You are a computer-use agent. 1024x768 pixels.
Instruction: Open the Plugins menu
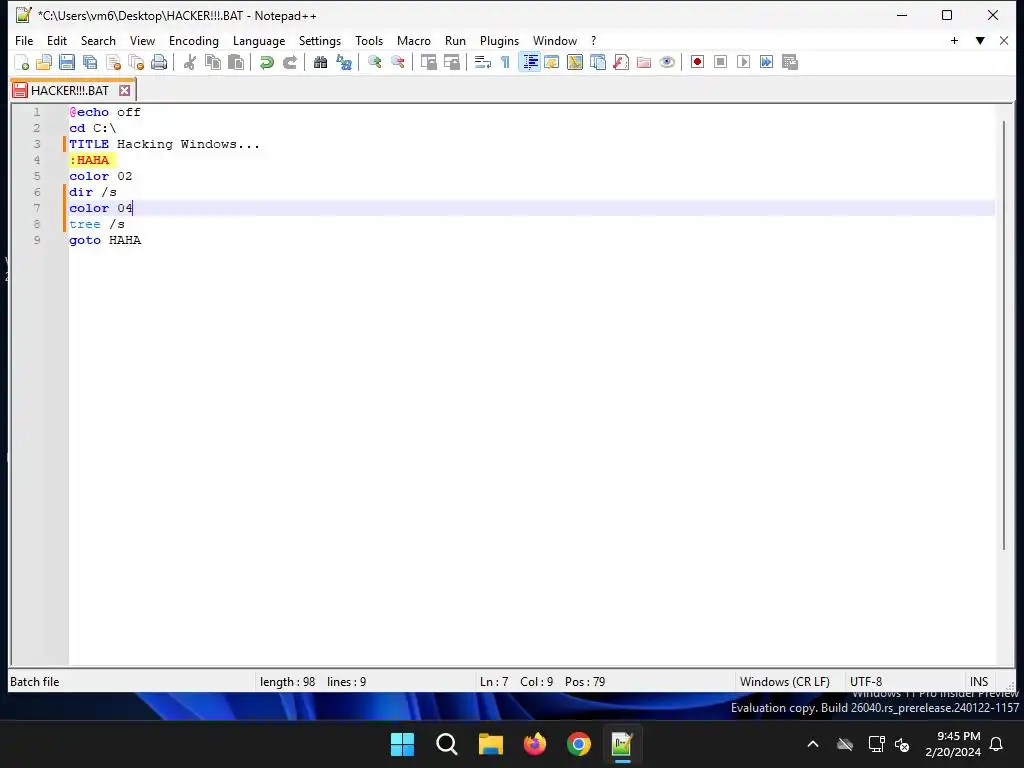click(x=500, y=40)
